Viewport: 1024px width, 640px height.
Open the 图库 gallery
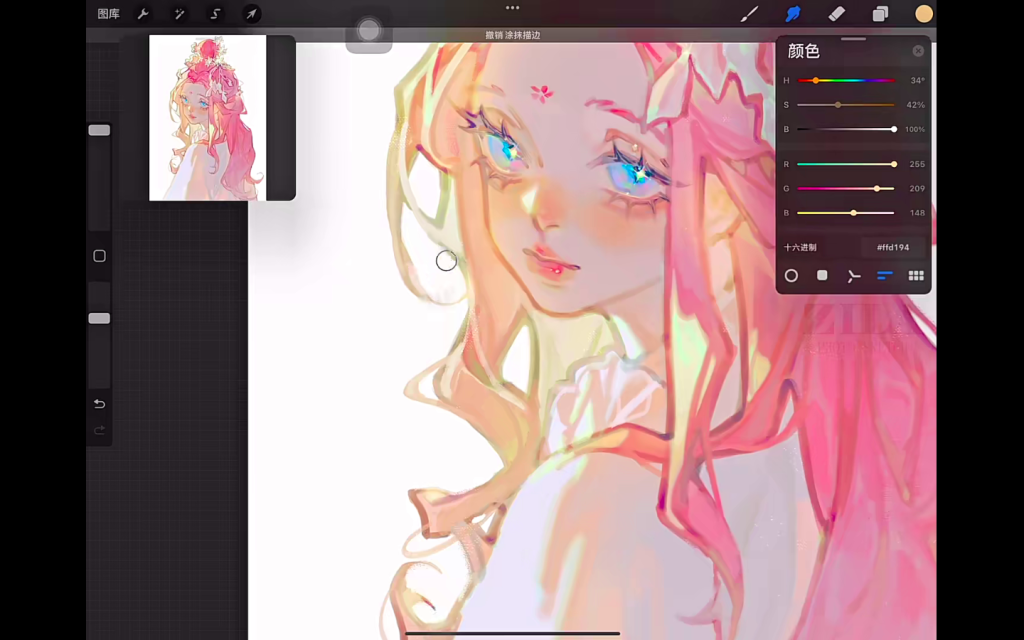(x=108, y=14)
